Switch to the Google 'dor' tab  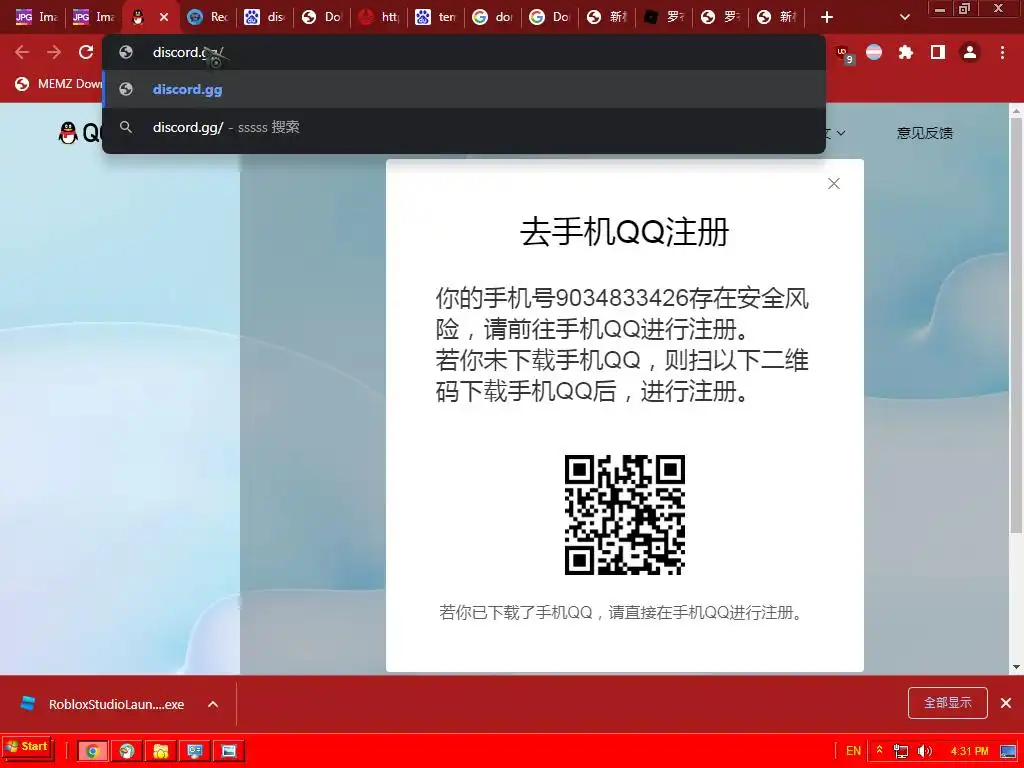(x=492, y=17)
